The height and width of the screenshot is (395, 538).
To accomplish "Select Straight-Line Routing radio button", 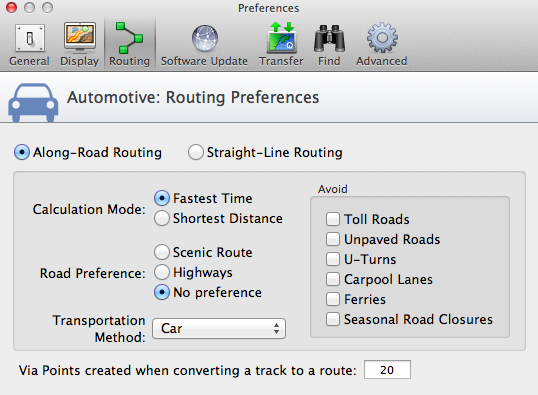I will point(196,152).
